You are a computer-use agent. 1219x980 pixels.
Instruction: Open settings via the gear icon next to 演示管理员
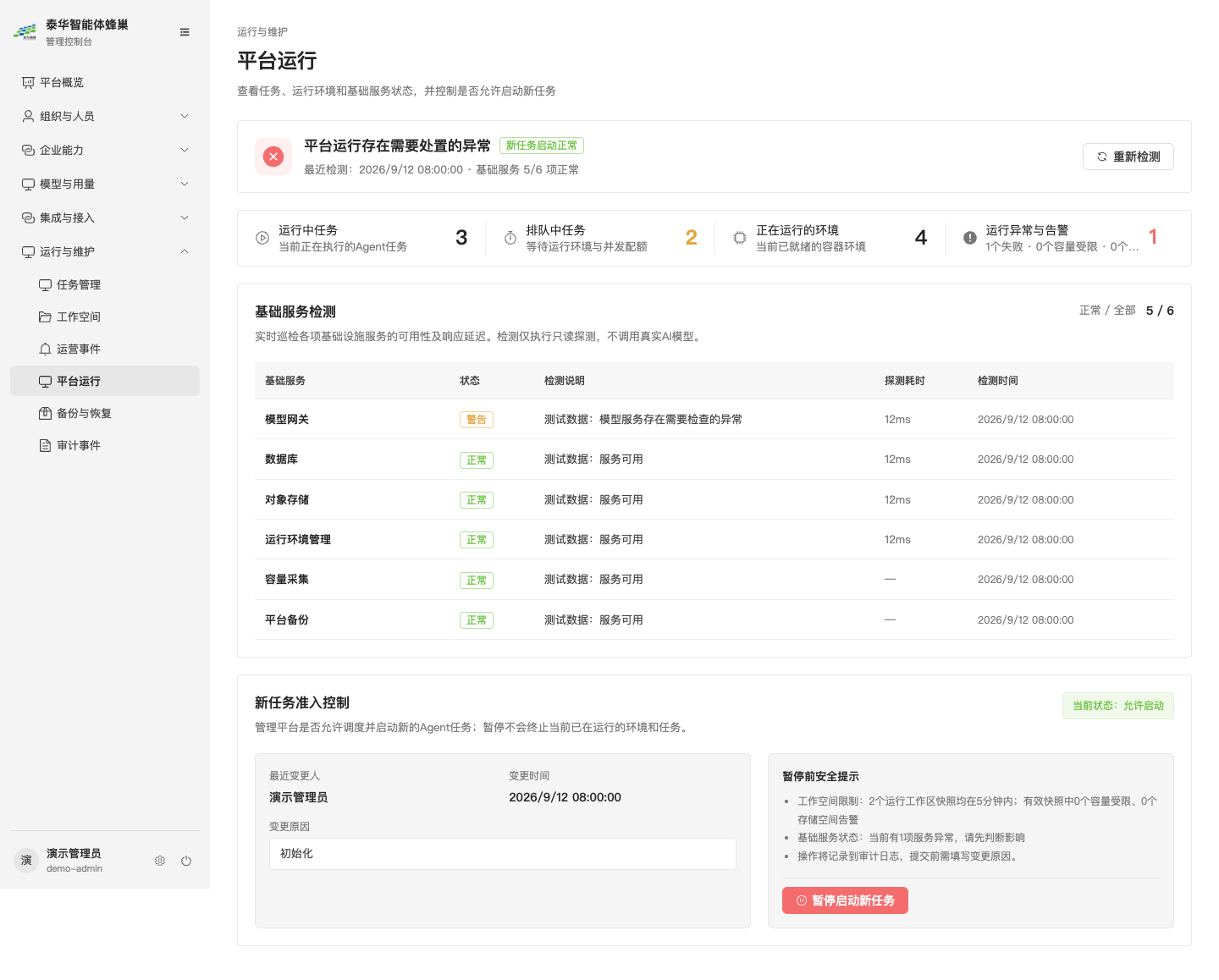(160, 861)
